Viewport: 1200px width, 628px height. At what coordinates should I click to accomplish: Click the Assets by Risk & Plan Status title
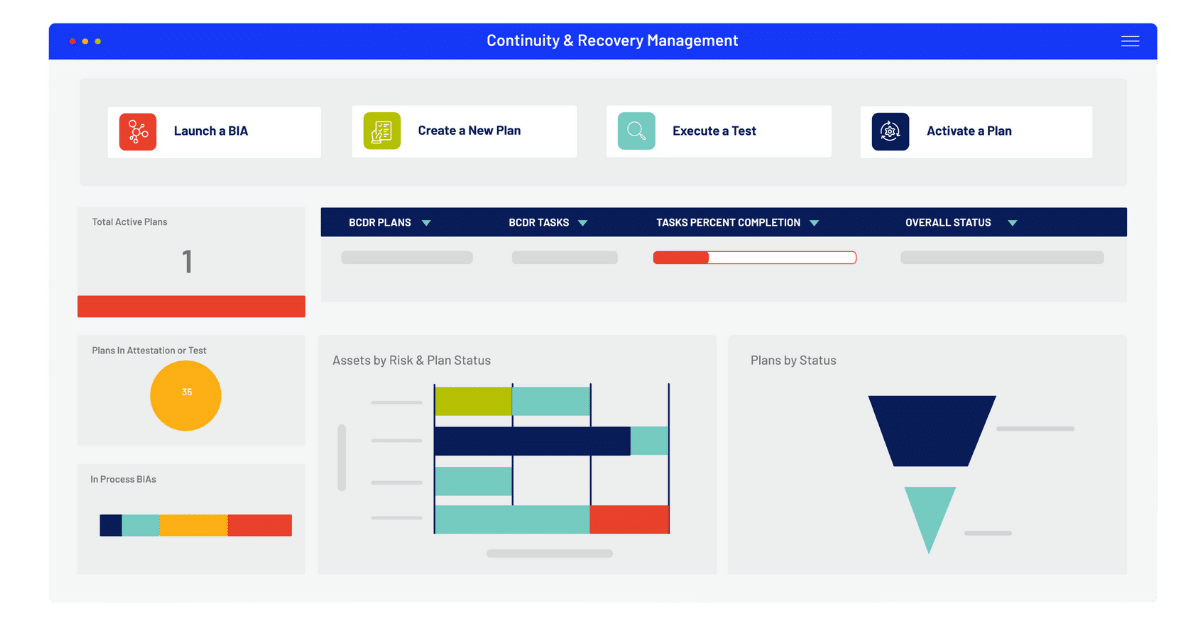click(x=412, y=360)
